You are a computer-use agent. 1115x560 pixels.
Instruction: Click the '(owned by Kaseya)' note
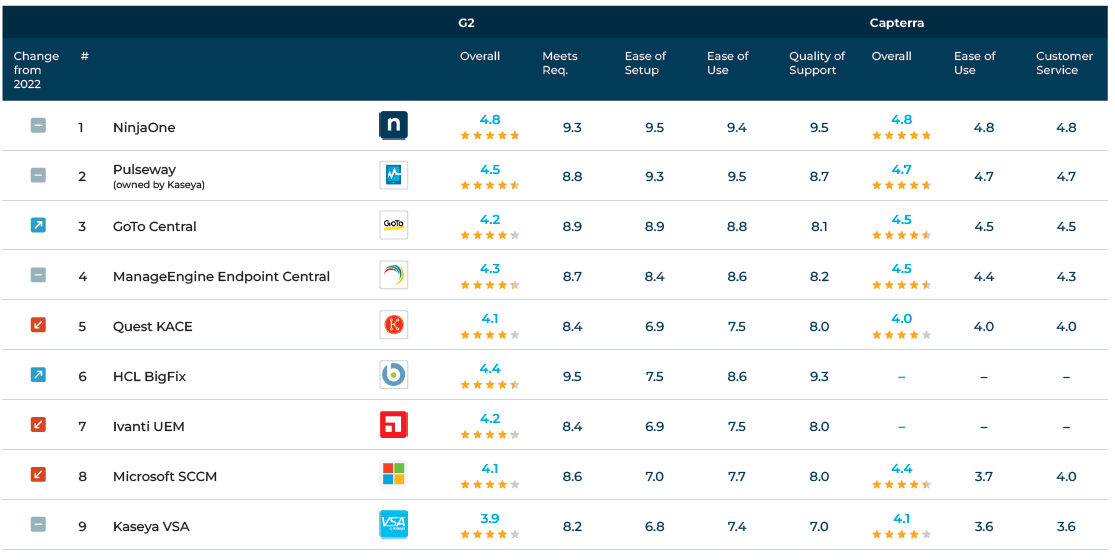click(x=159, y=185)
